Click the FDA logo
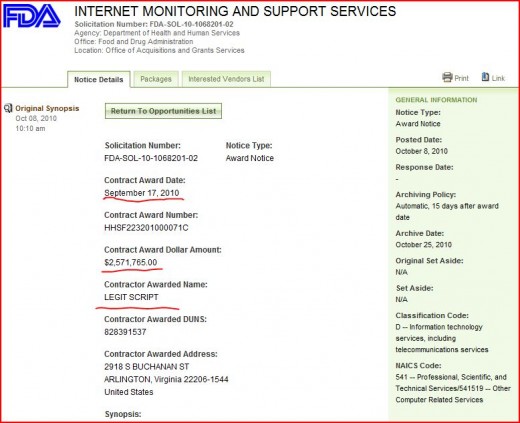 (32, 16)
